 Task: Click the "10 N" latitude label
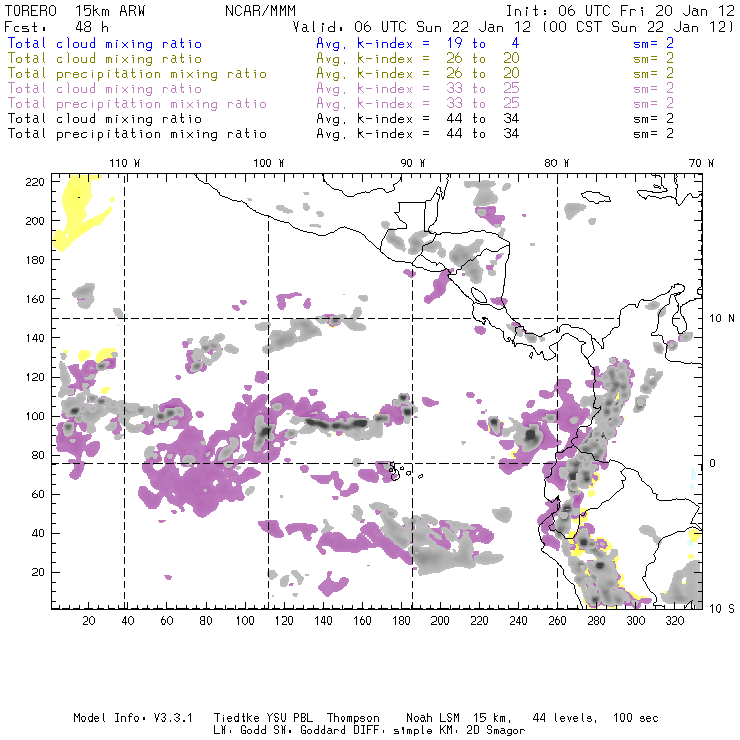[722, 319]
